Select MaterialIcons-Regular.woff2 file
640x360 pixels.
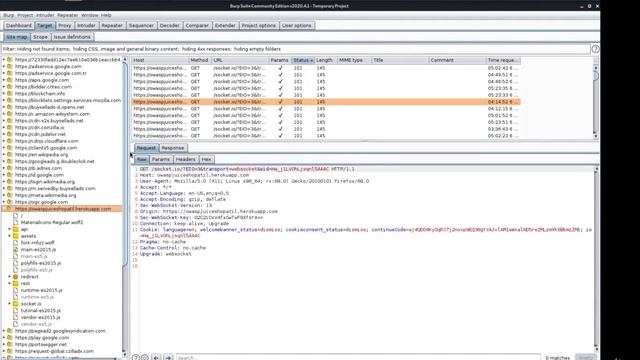click(x=52, y=222)
